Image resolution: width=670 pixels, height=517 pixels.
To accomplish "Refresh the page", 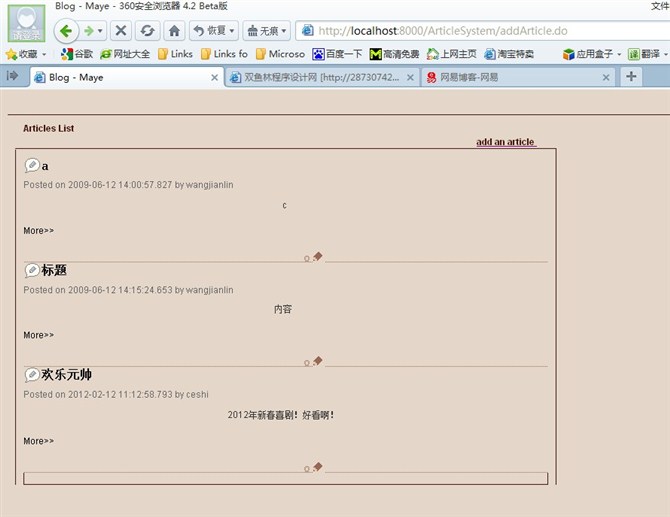I will click(x=147, y=31).
